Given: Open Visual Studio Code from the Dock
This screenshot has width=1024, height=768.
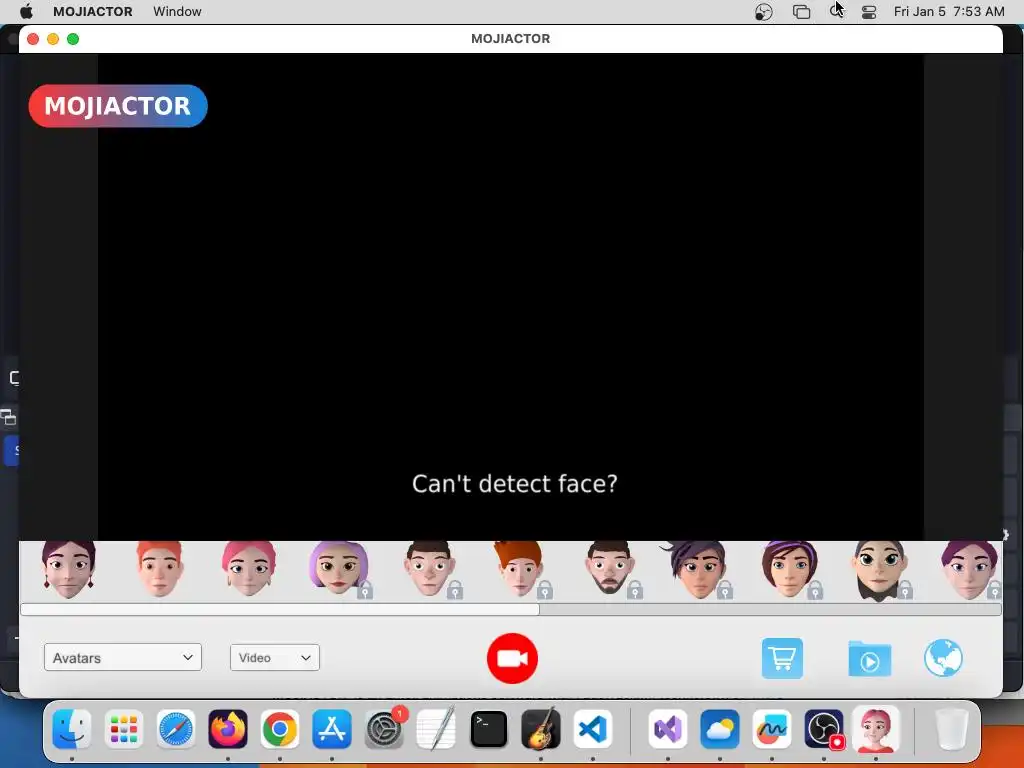Looking at the screenshot, I should tap(593, 729).
